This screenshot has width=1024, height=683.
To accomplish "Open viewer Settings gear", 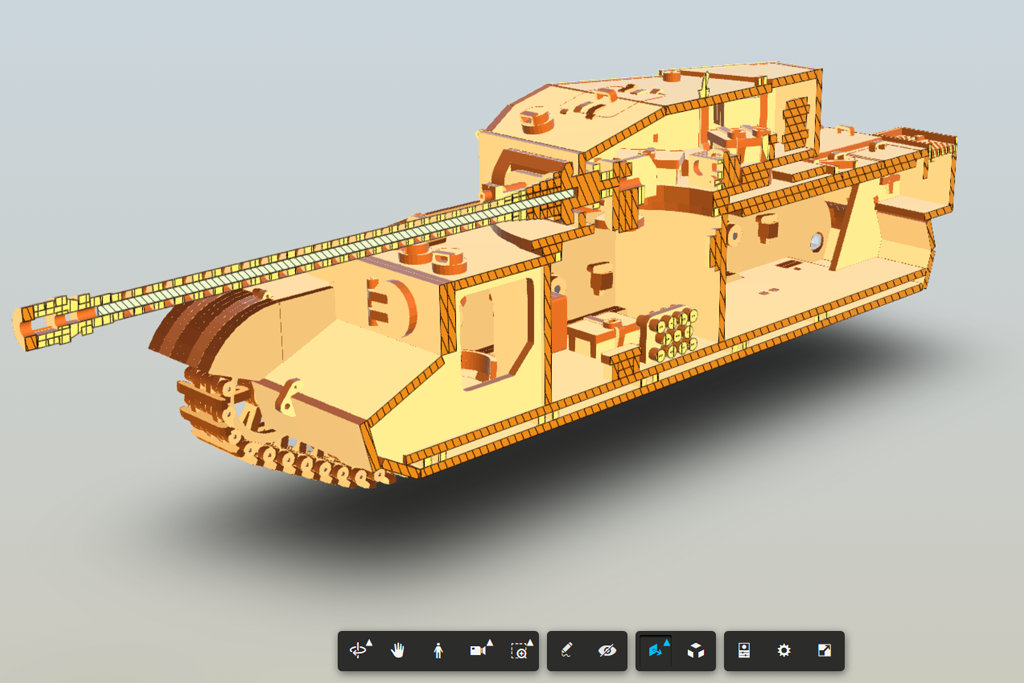I will pyautogui.click(x=784, y=650).
